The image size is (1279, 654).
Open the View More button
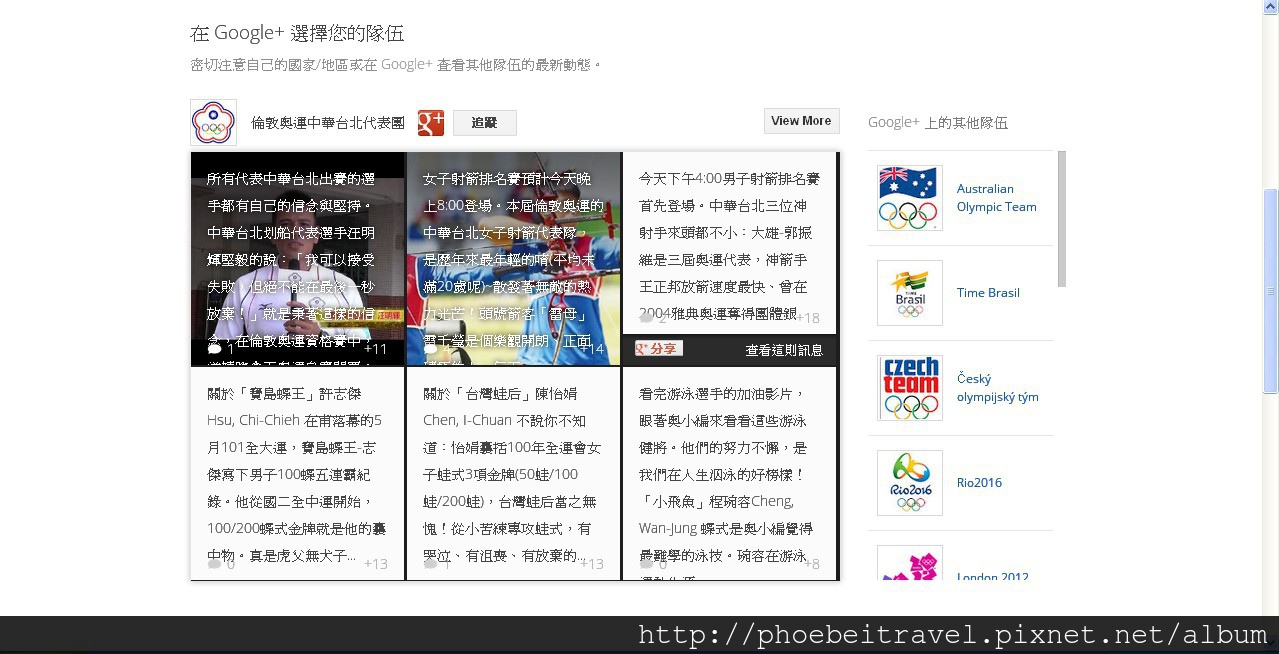click(x=801, y=121)
